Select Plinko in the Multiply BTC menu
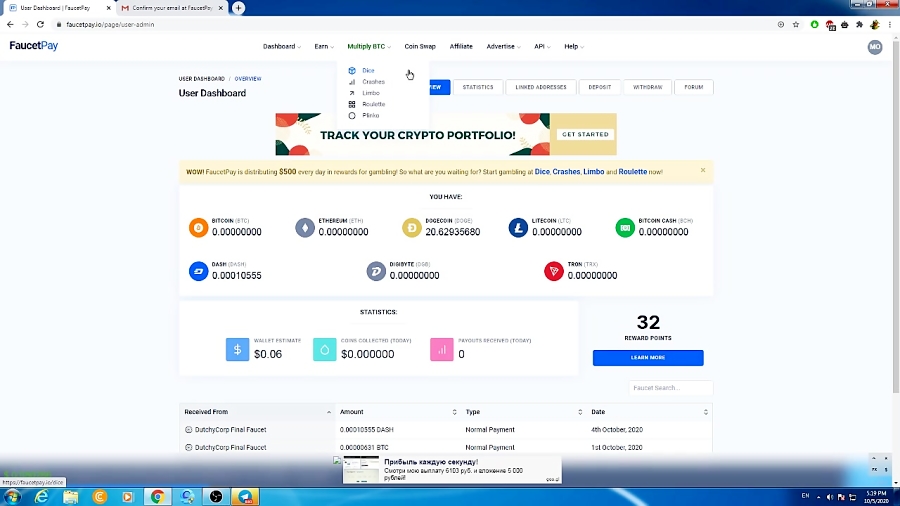 [x=371, y=115]
